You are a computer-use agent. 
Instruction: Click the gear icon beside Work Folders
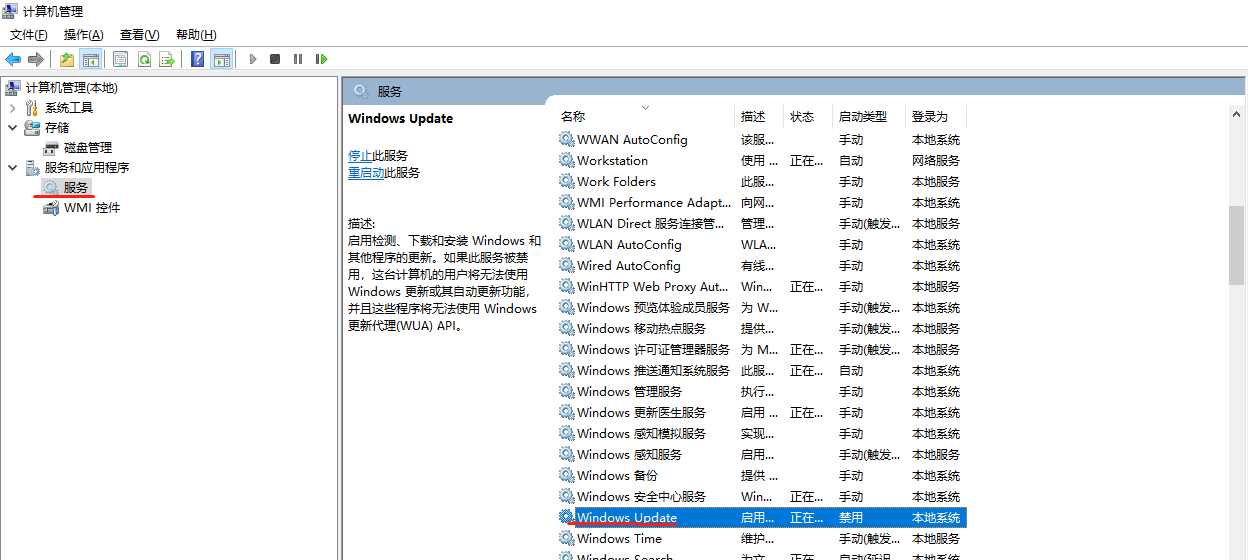pyautogui.click(x=567, y=181)
